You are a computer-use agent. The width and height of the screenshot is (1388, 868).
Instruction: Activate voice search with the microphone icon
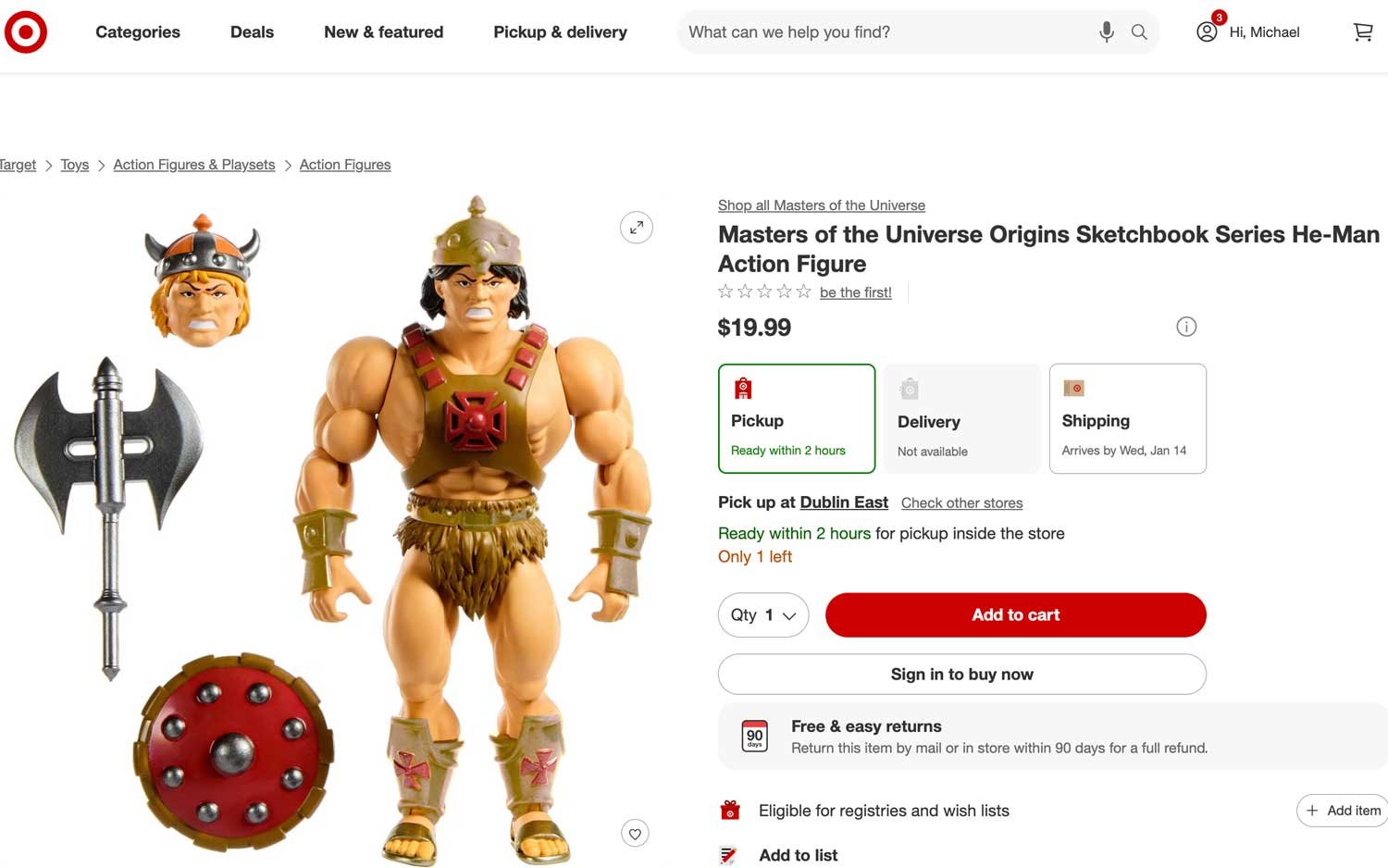point(1107,31)
